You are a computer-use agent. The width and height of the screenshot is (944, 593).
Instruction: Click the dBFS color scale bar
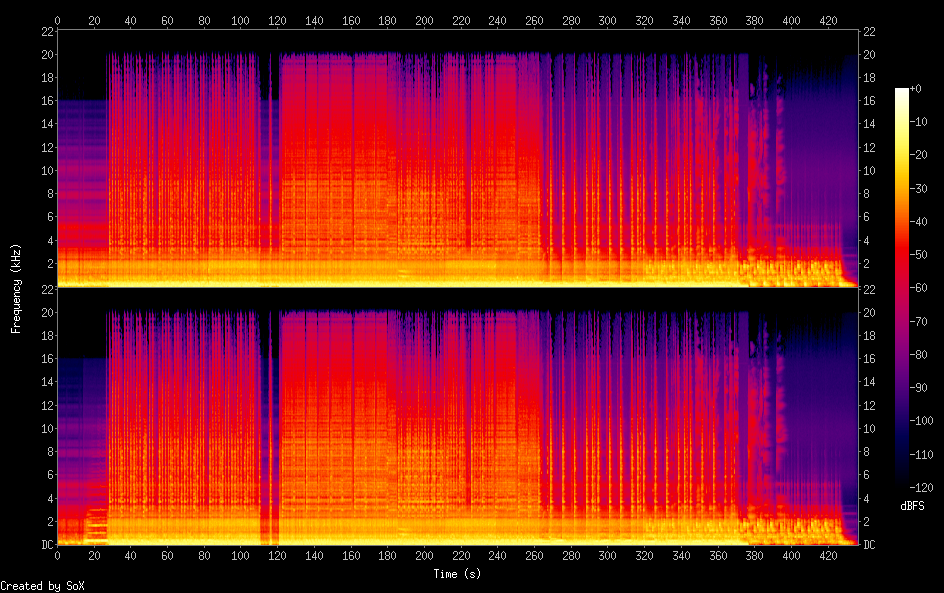901,288
